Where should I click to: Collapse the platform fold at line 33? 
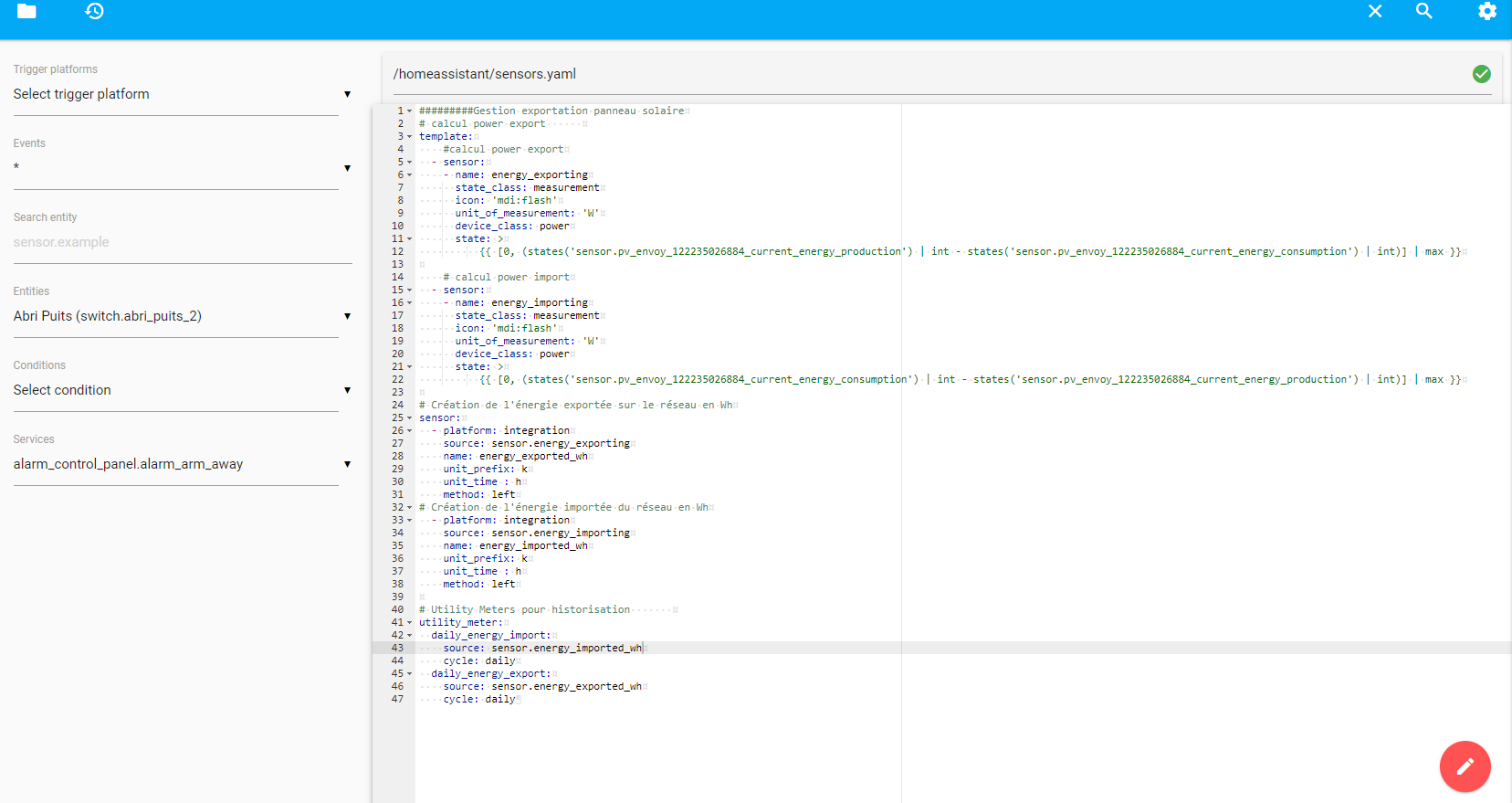(410, 520)
